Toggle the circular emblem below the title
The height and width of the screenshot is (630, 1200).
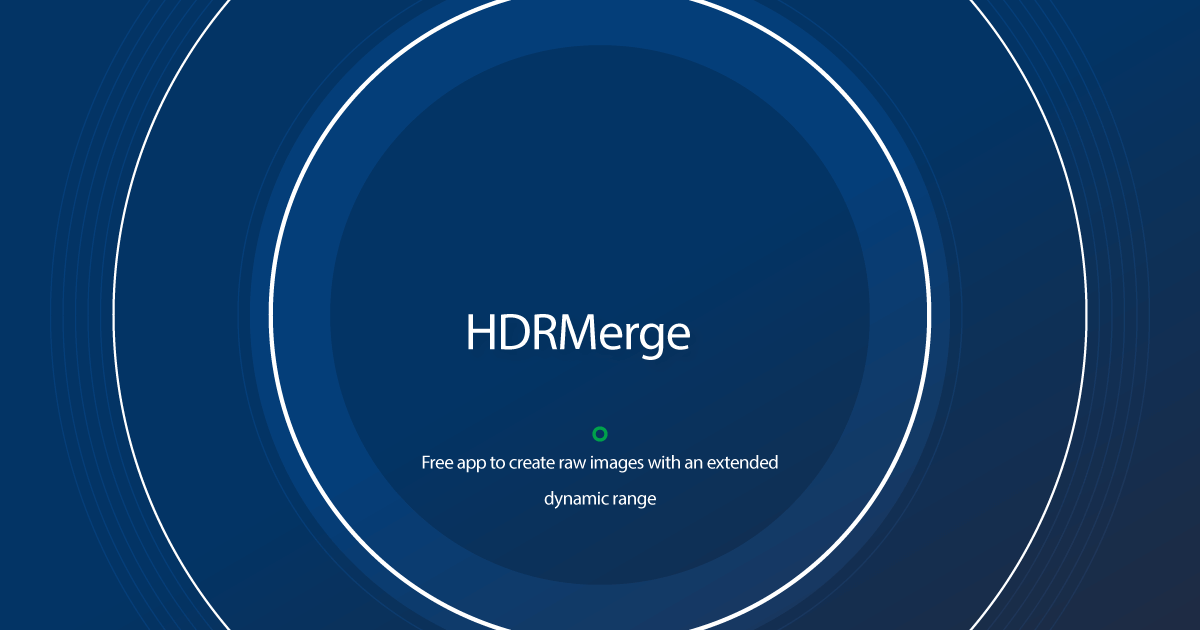600,433
